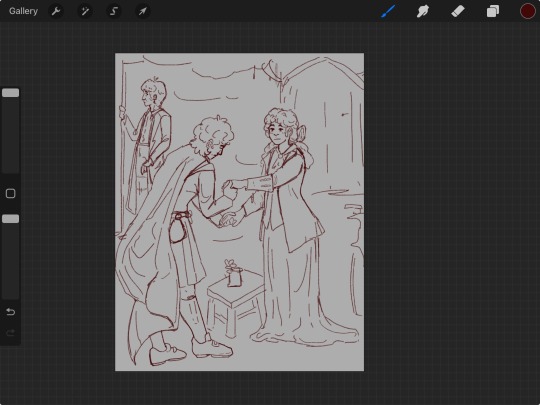The image size is (540, 405).
Task: Open the Adjustments magic wand menu
Action: (85, 11)
